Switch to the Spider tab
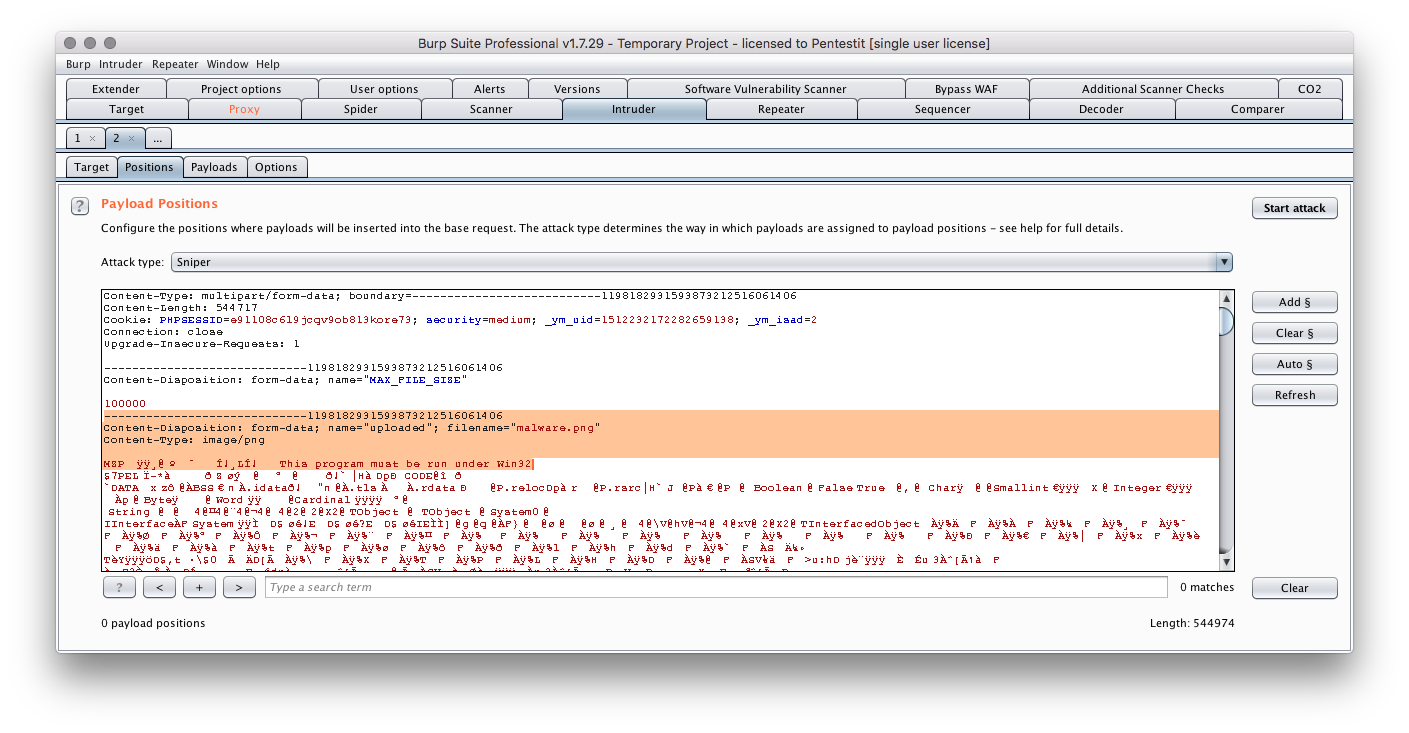The height and width of the screenshot is (733, 1409). (x=361, y=109)
